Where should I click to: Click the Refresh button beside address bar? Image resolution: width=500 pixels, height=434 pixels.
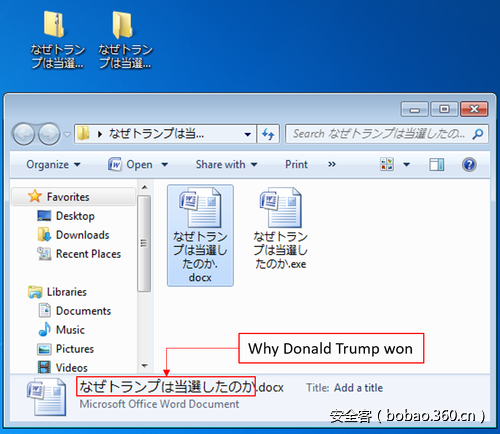268,134
